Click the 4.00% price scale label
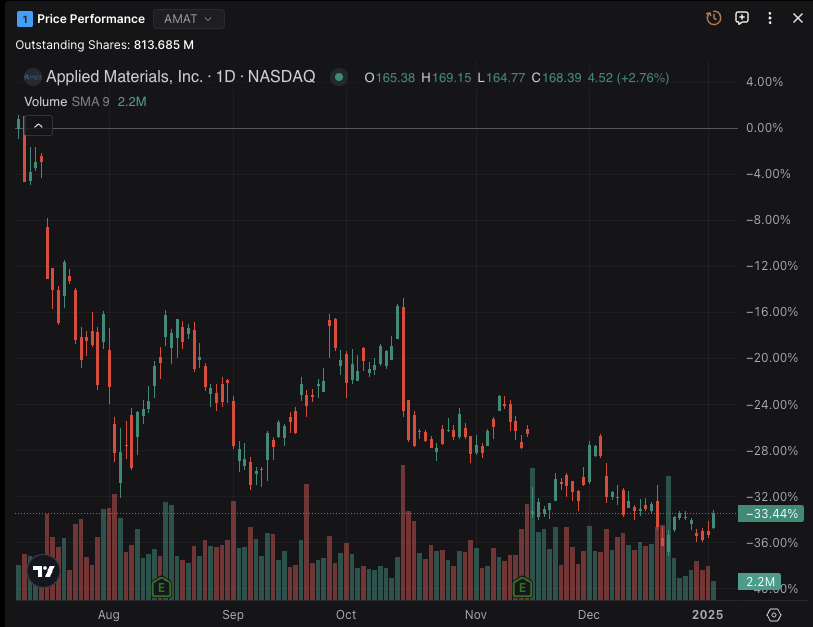 click(764, 82)
